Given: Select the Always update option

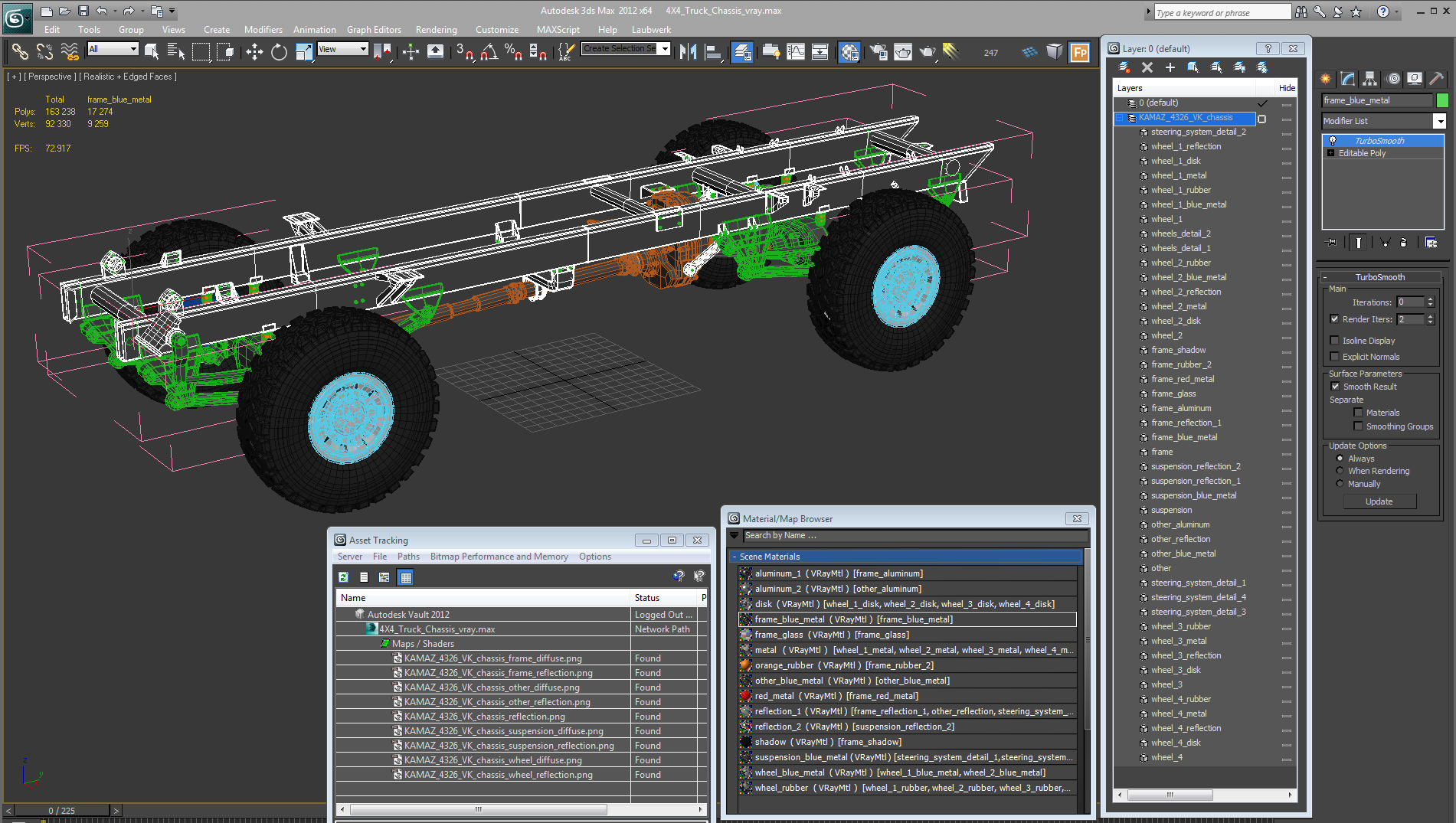Looking at the screenshot, I should (1340, 459).
